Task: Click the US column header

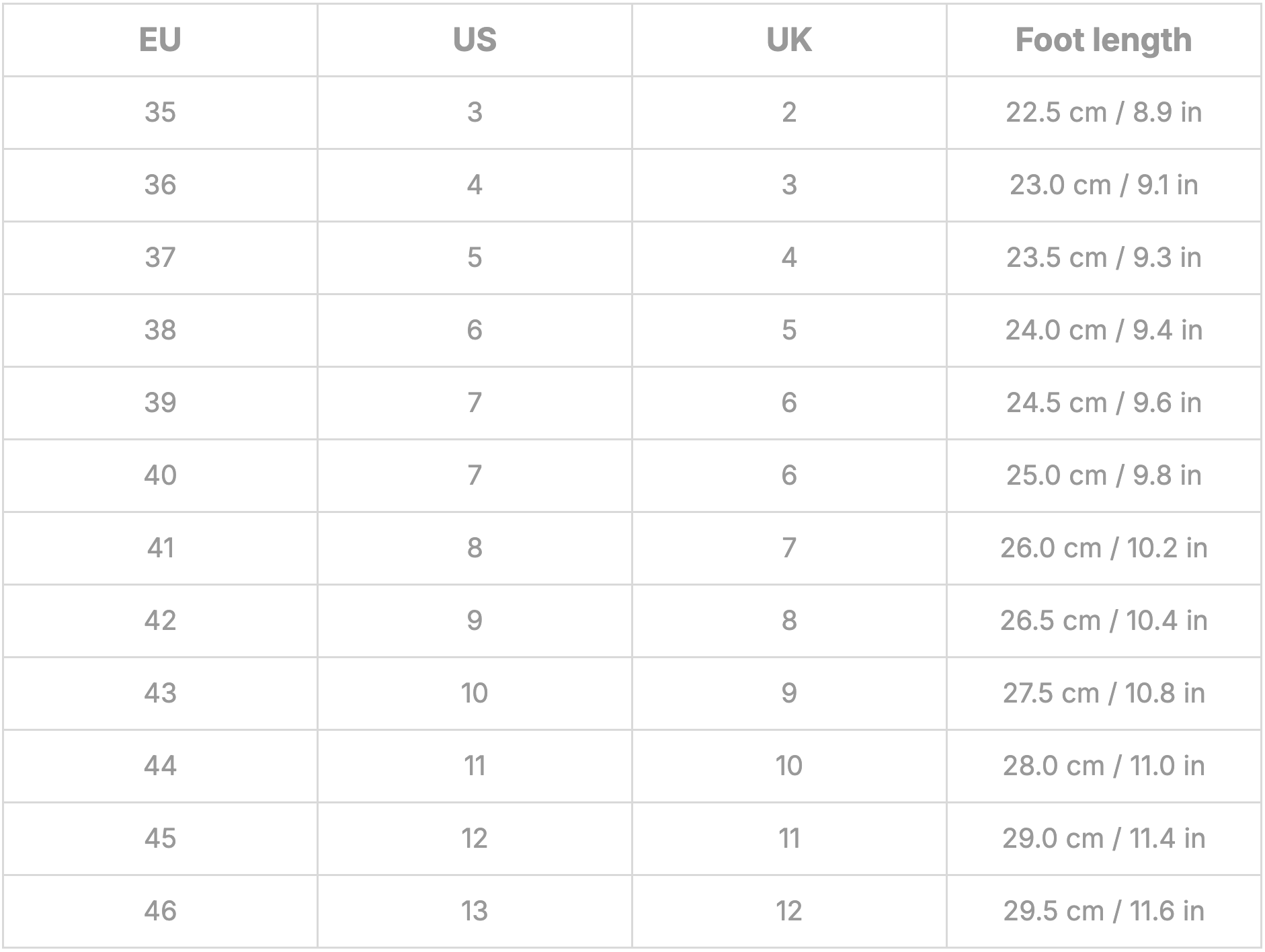Action: pos(475,40)
